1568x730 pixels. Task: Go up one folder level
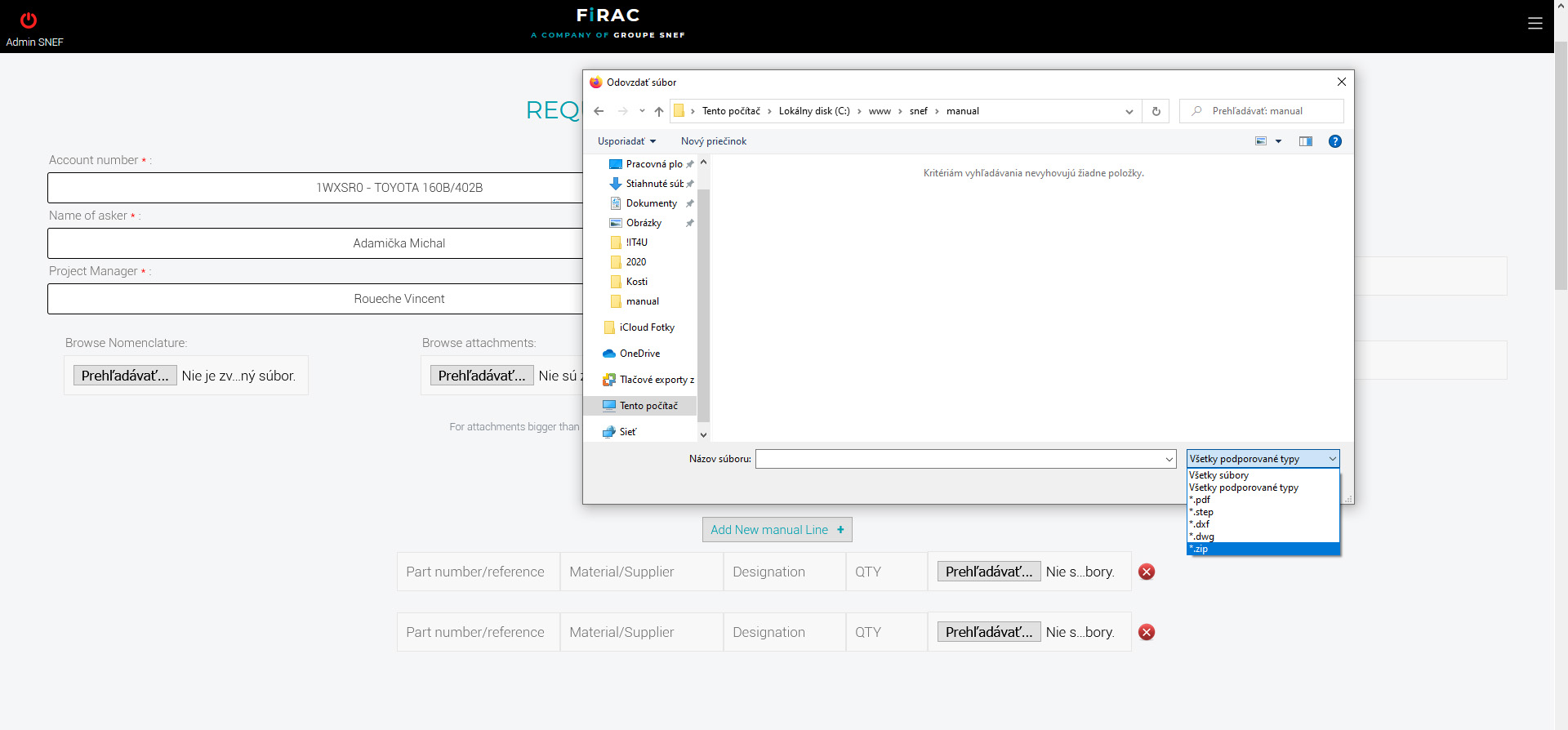pos(659,112)
